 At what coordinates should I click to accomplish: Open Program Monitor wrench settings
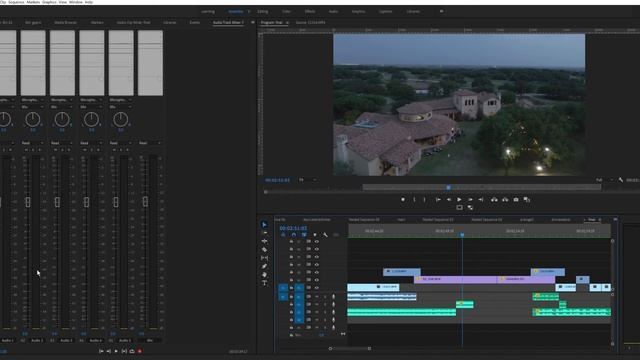(x=621, y=180)
